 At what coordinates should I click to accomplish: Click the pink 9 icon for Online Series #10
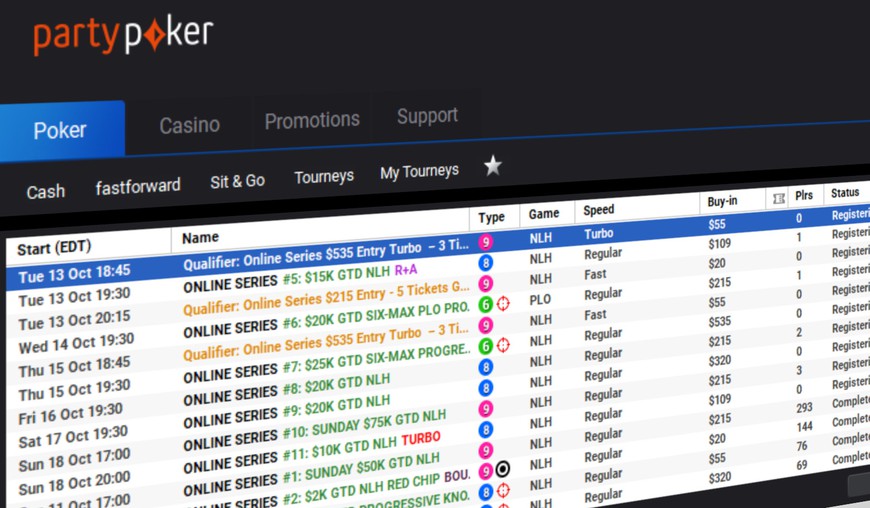(x=485, y=409)
